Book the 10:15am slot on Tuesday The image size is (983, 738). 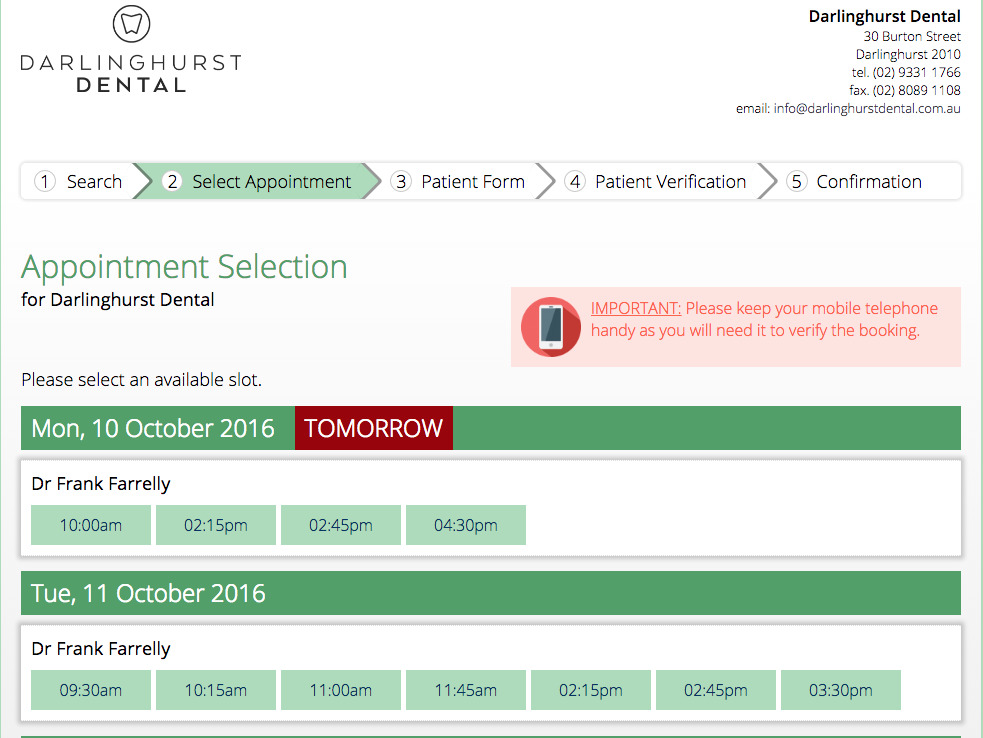216,690
